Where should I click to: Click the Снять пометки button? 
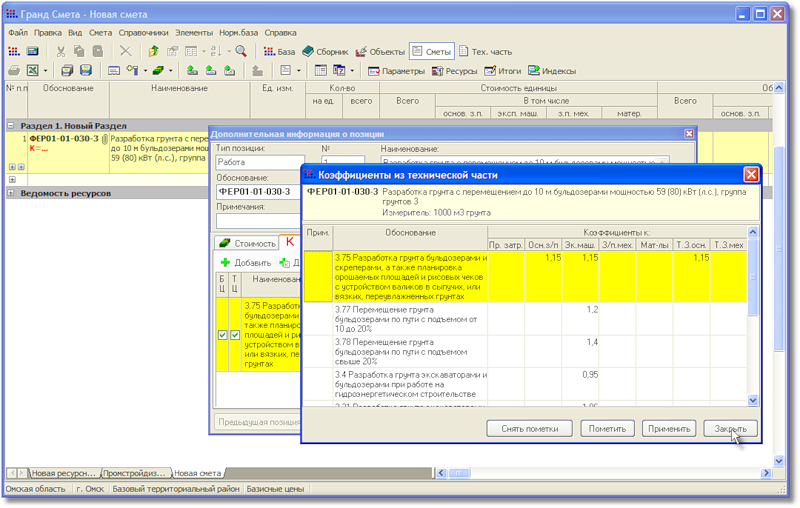point(529,428)
